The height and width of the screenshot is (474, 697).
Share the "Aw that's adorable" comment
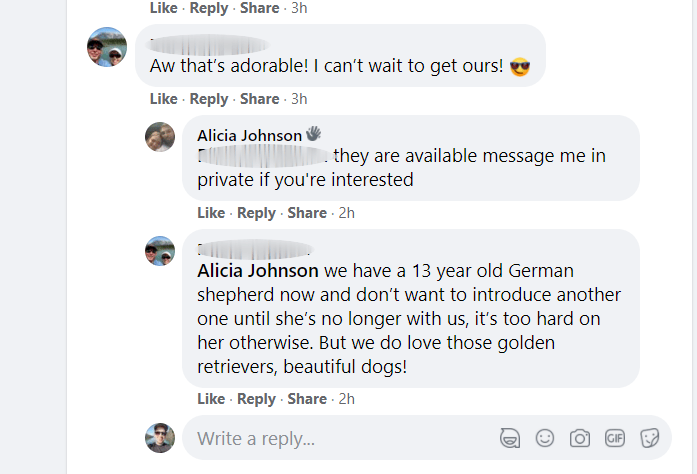tap(259, 99)
